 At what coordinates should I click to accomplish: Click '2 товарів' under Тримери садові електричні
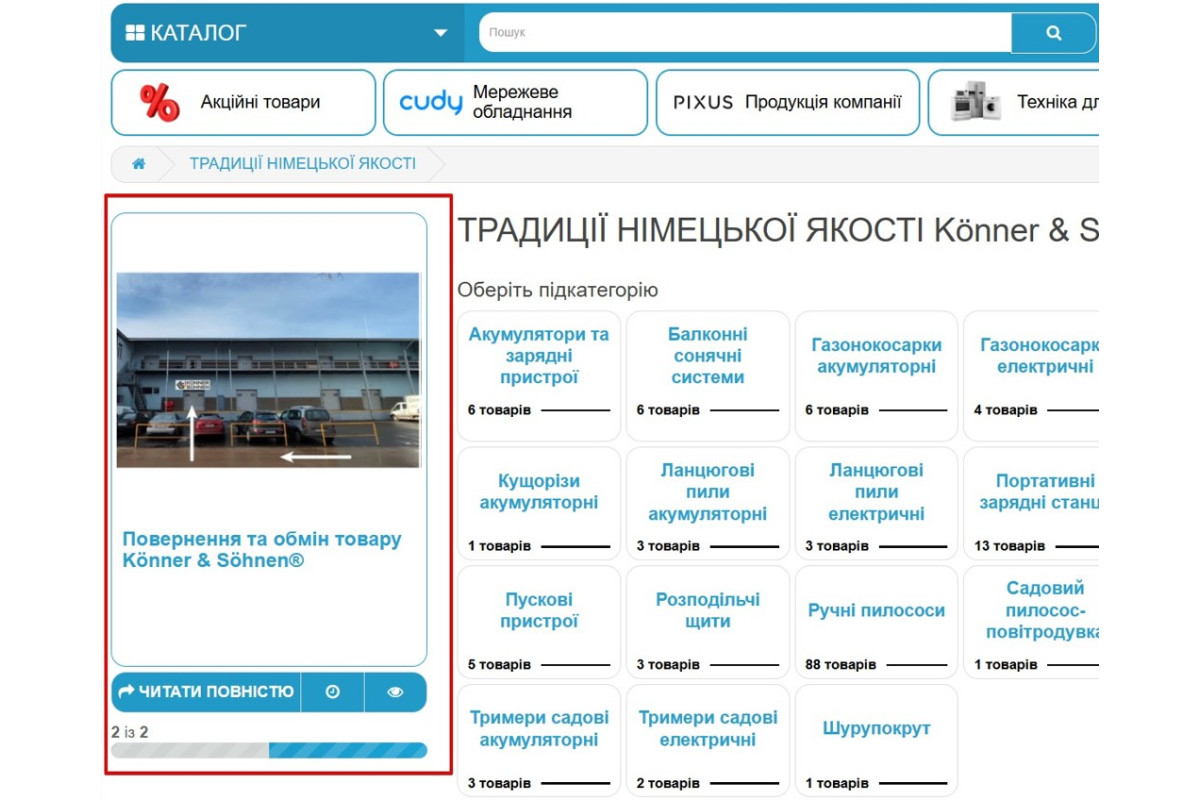pyautogui.click(x=668, y=783)
